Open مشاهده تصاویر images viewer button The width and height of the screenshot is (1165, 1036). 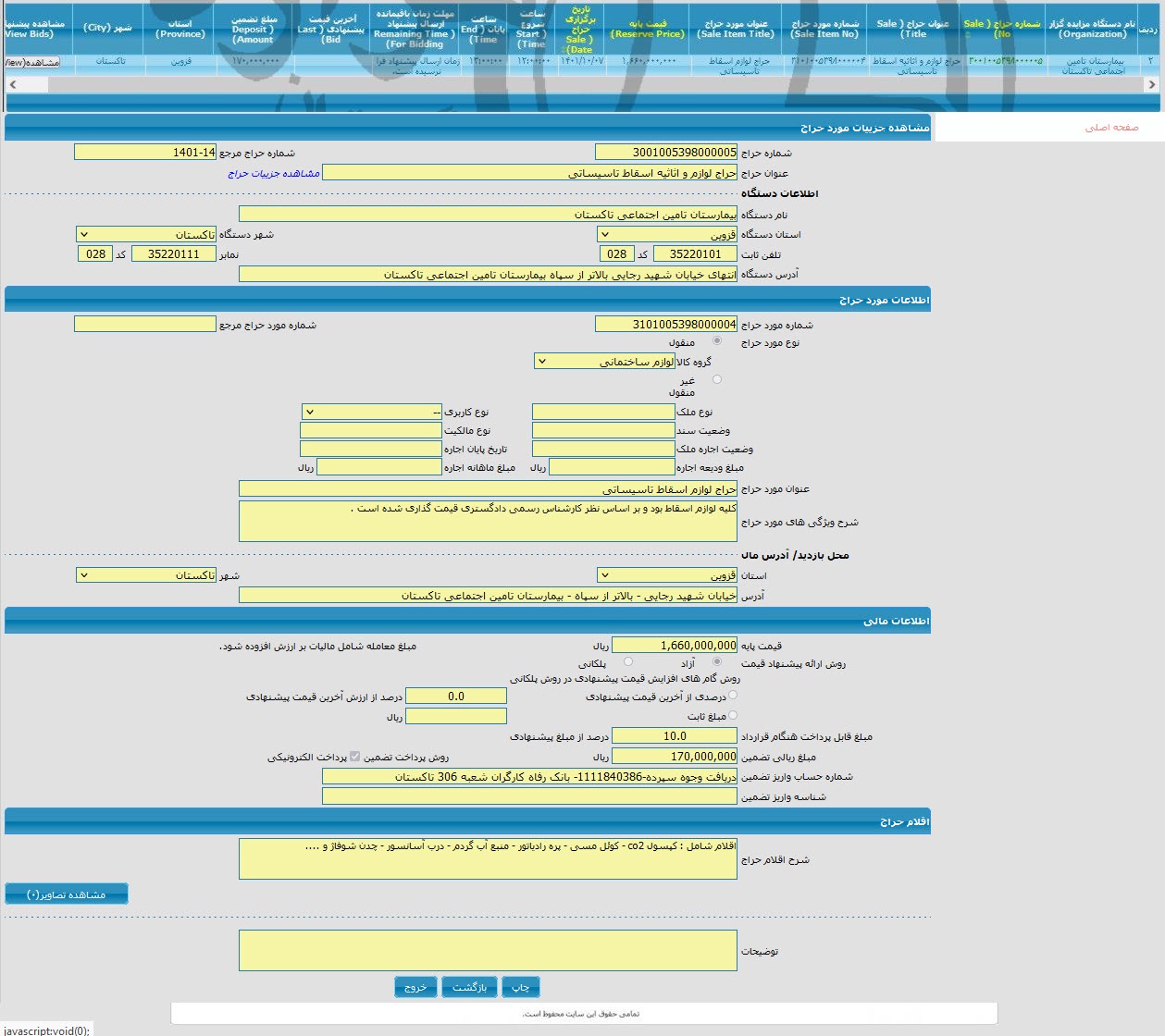point(67,894)
